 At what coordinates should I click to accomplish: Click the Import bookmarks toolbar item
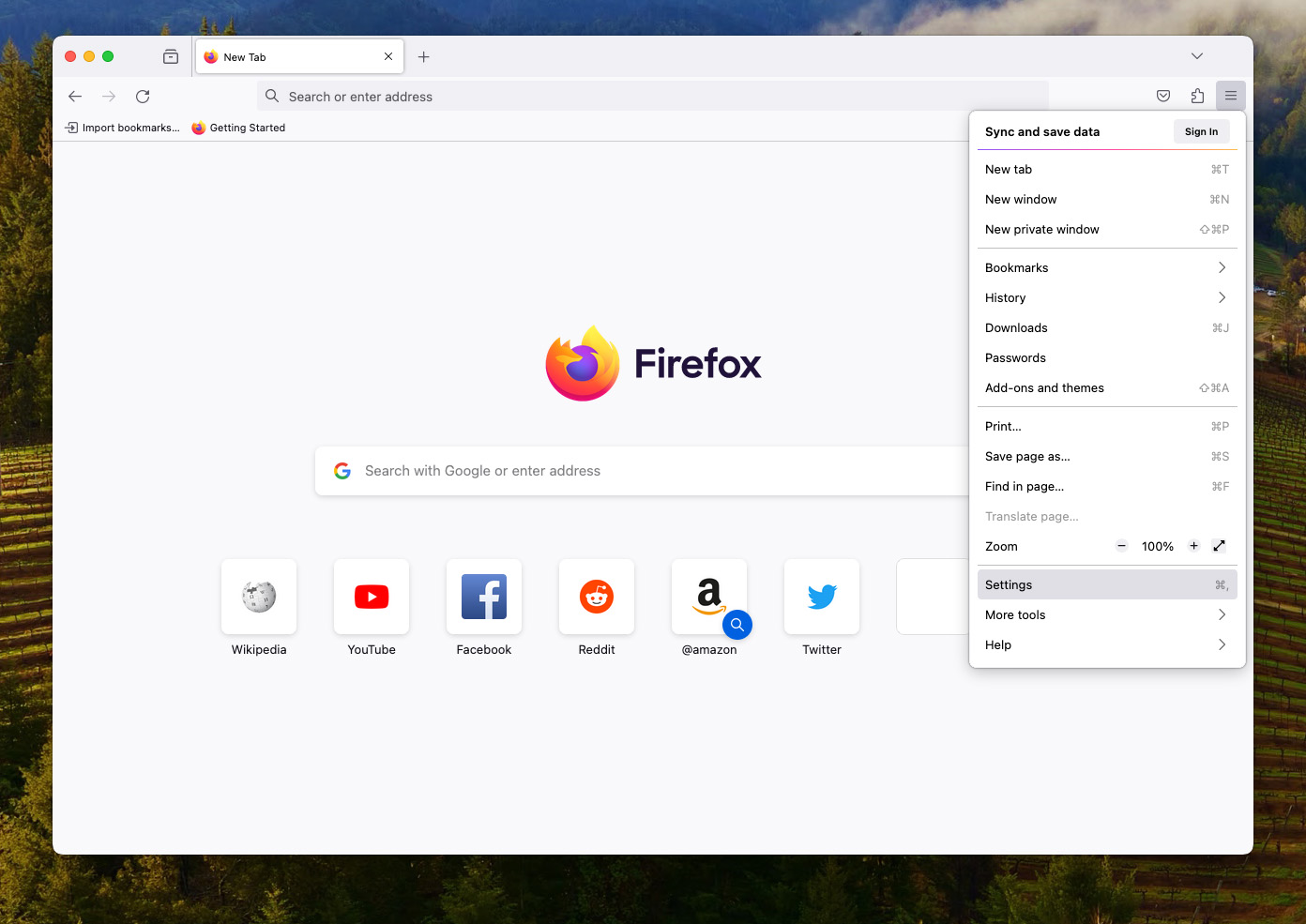(x=122, y=128)
